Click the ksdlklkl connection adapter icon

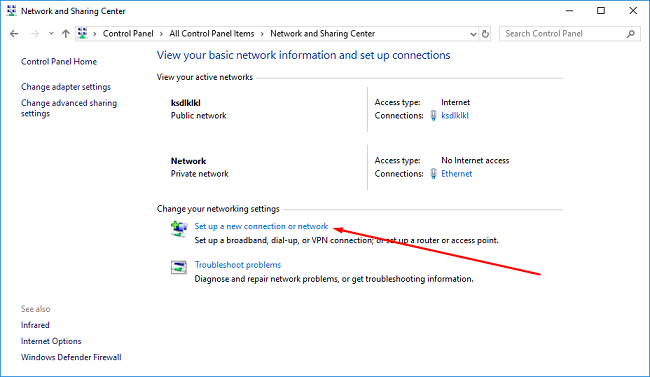point(433,115)
